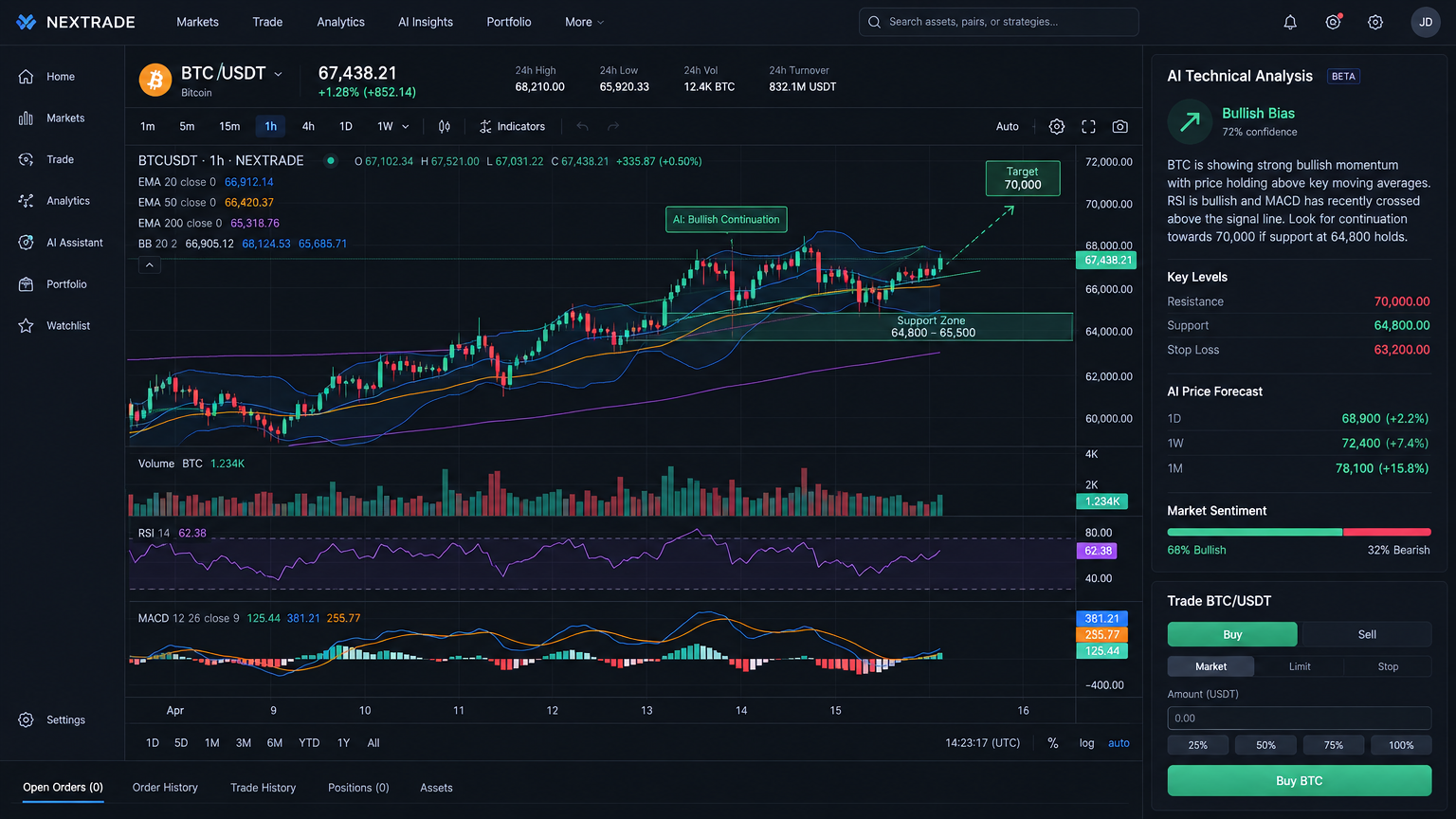
Task: Click the Bitcoin coin icon
Action: point(155,80)
